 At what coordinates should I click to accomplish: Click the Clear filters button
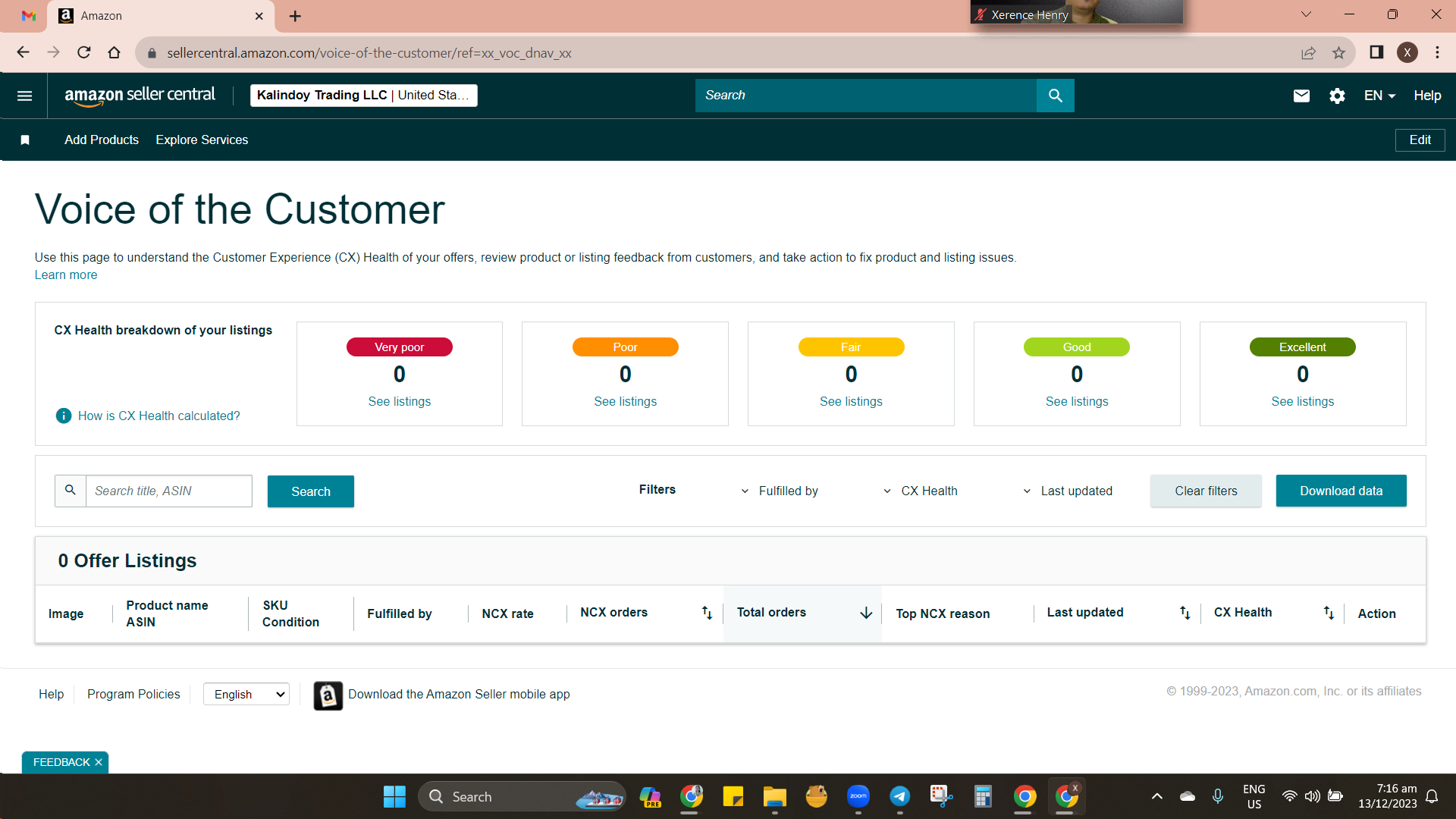(1206, 491)
